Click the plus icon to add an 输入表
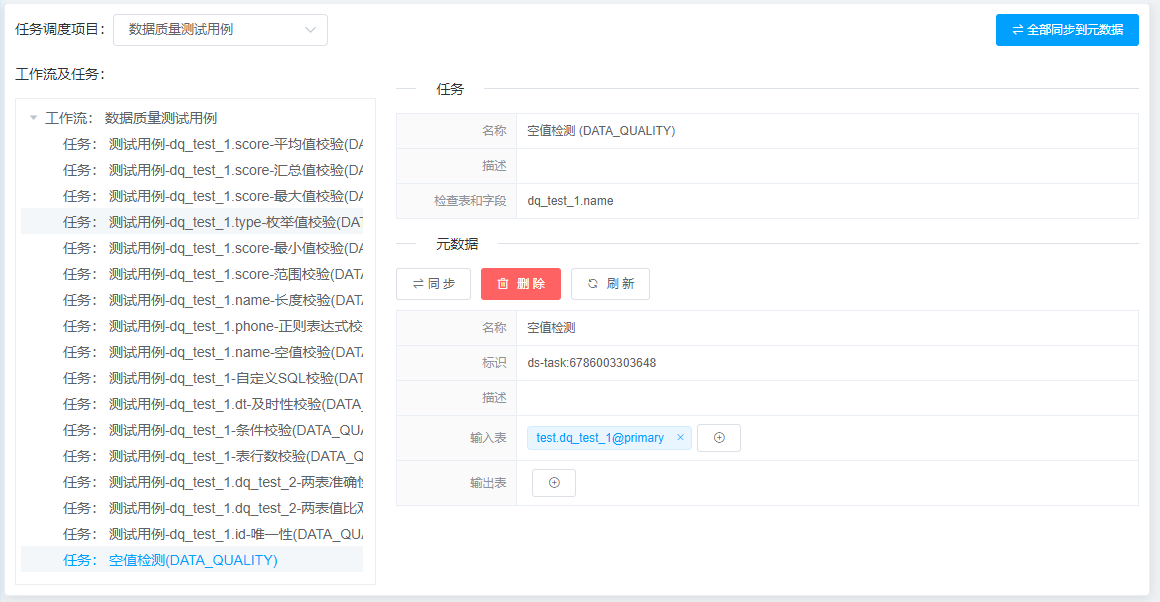The image size is (1160, 602). pyautogui.click(x=718, y=437)
